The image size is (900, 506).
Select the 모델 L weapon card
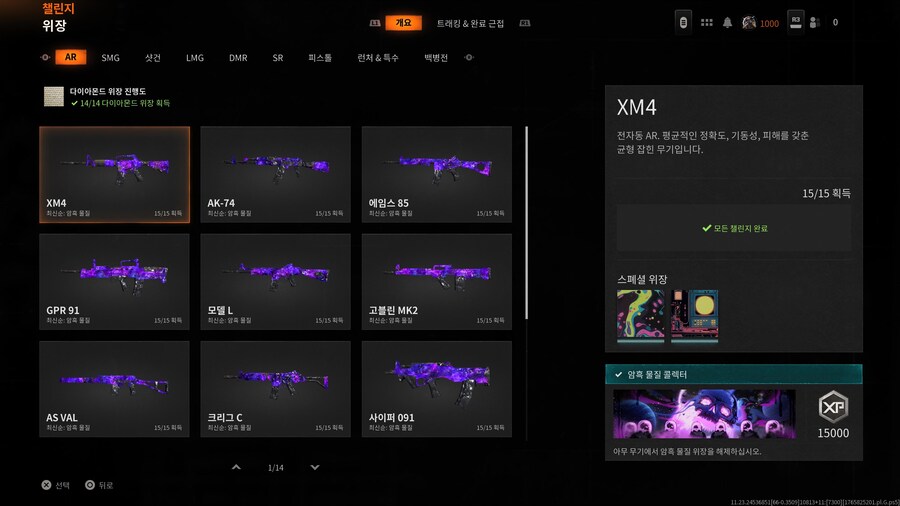pos(276,282)
